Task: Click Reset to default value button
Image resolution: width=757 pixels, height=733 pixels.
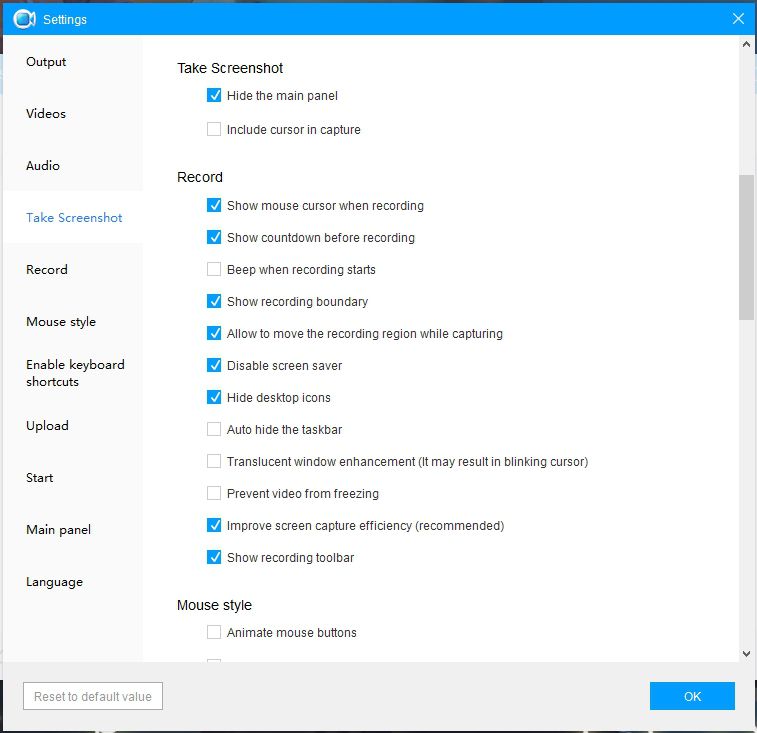Action: 93,696
